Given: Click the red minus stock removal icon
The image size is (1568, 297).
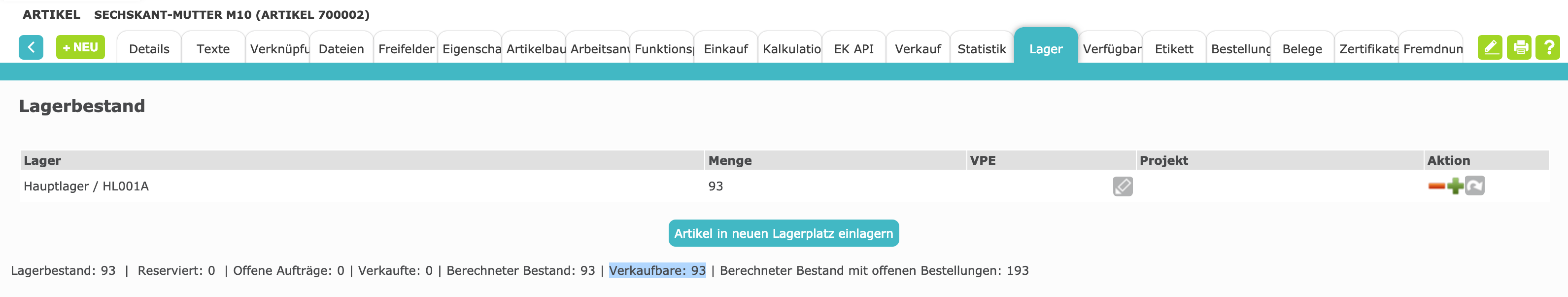Looking at the screenshot, I should tap(1436, 186).
